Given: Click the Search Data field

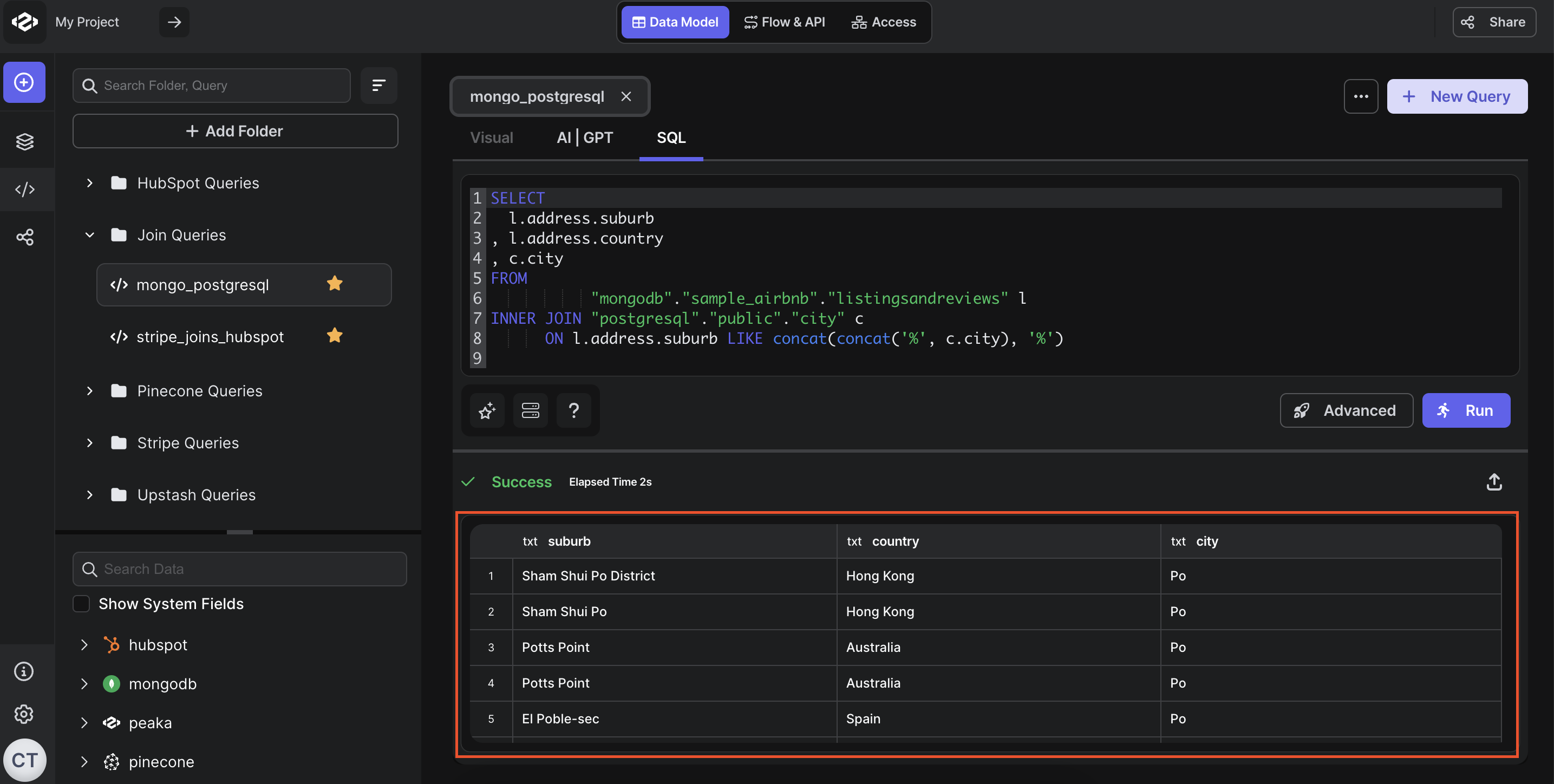Looking at the screenshot, I should (x=239, y=569).
